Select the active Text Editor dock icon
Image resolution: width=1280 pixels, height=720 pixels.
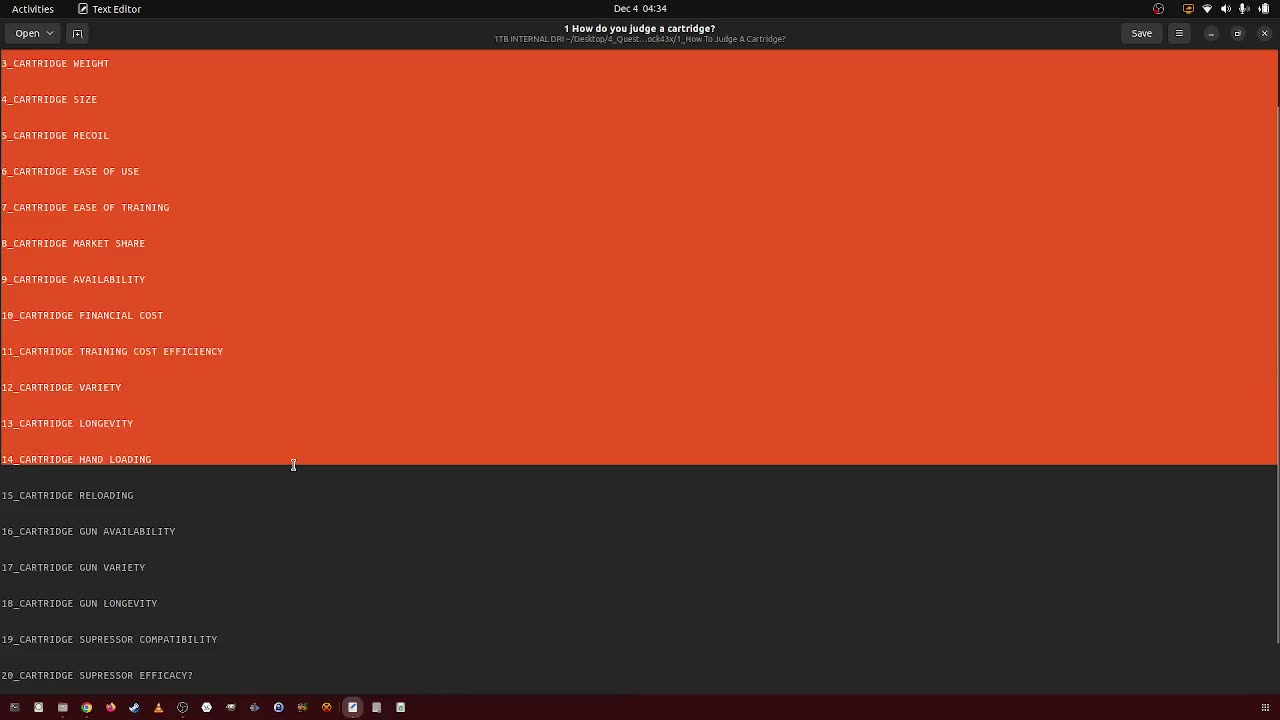point(352,707)
